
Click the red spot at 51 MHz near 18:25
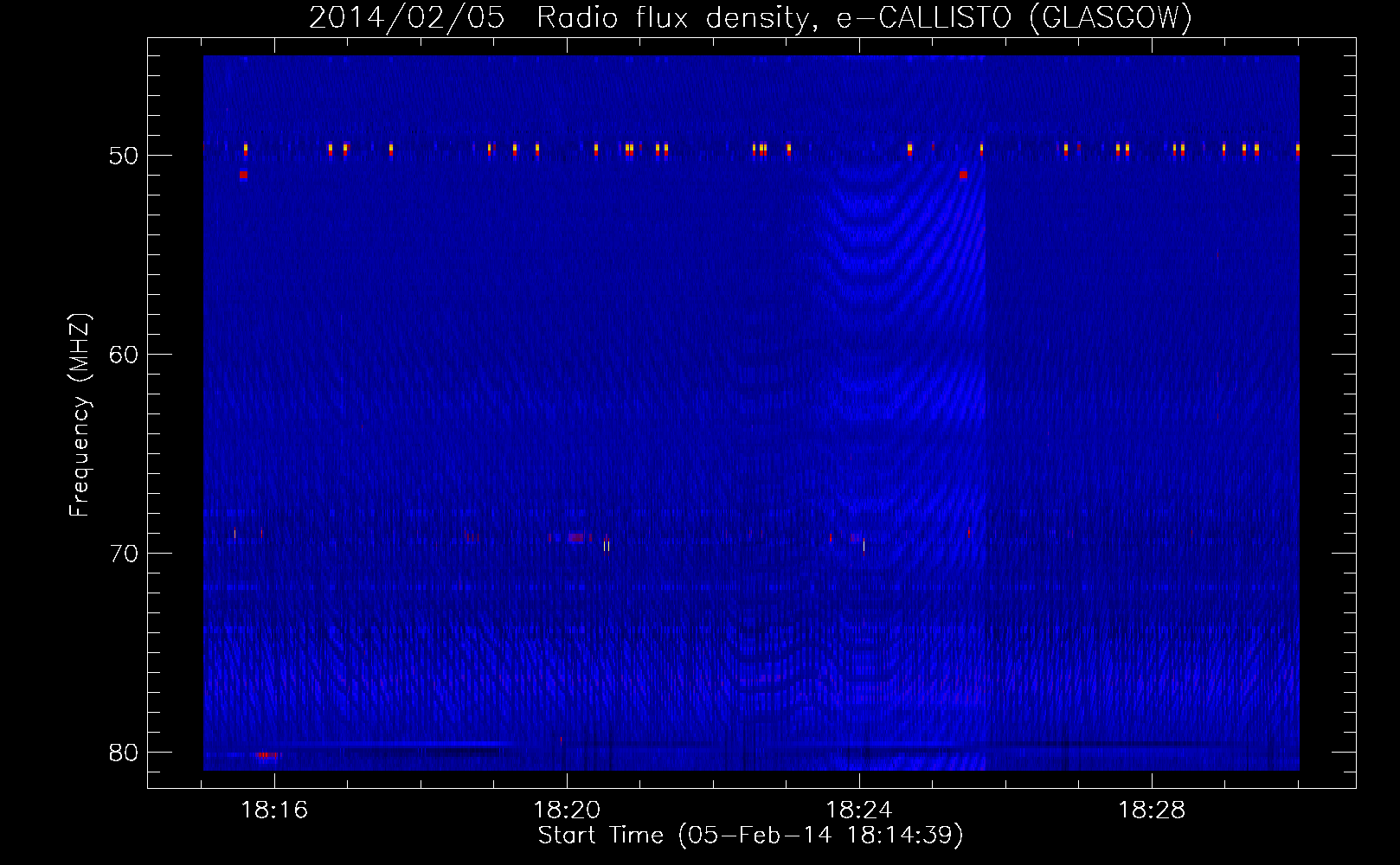963,175
